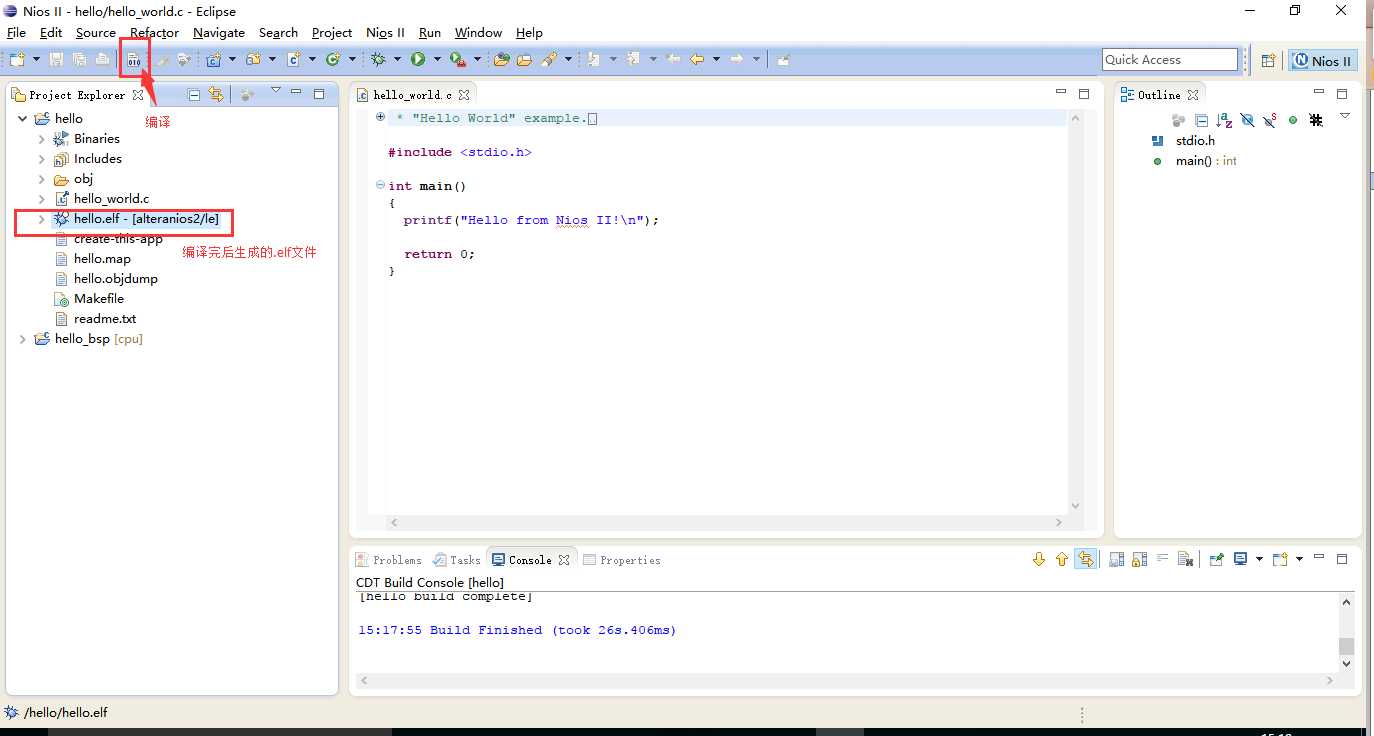Viewport: 1374px width, 736px height.
Task: Click the console vertical scrollbar thumb
Action: click(1346, 646)
